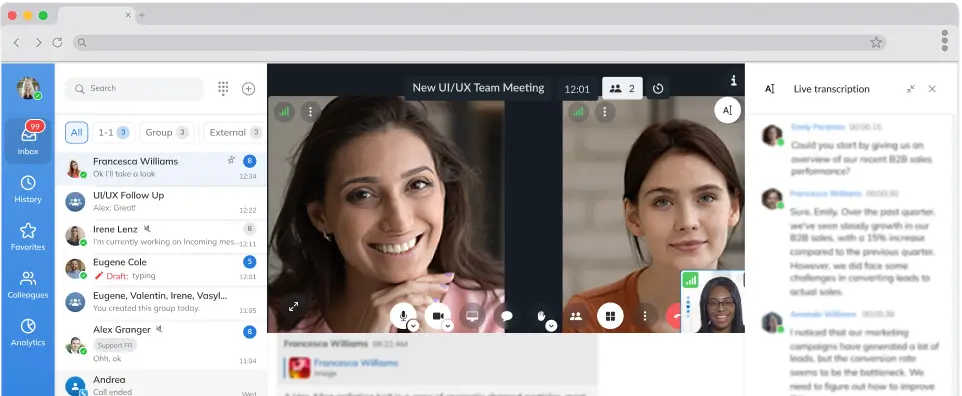Image resolution: width=962 pixels, height=396 pixels.
Task: Open the Andrea conversation
Action: [161, 384]
